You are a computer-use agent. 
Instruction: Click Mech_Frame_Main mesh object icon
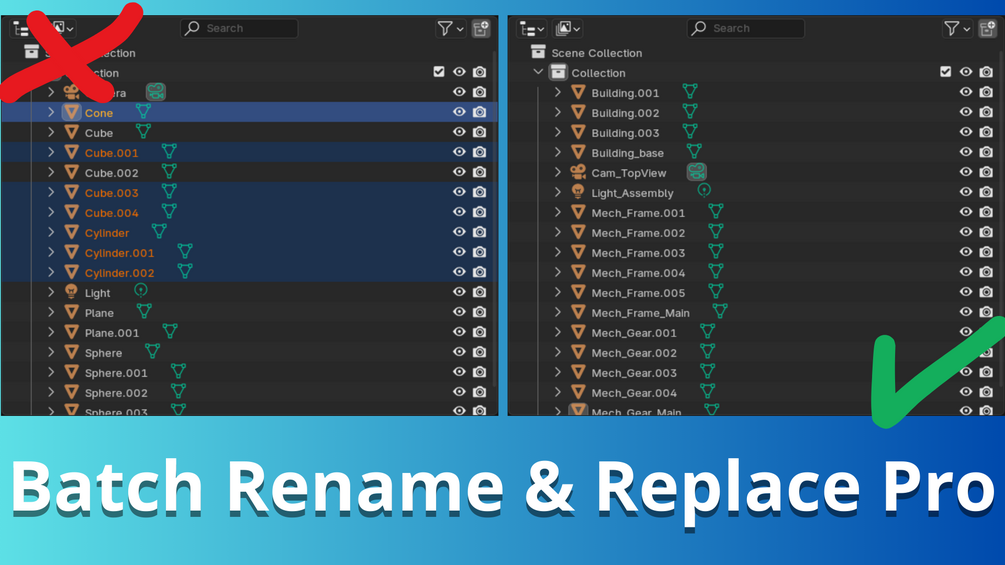coord(578,312)
